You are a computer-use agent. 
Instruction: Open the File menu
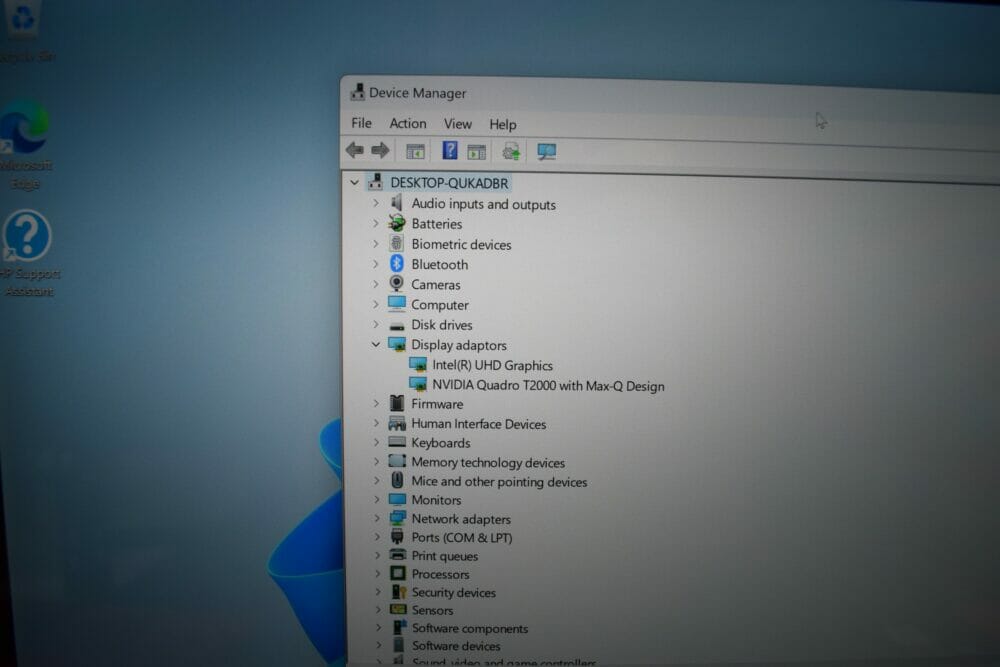[362, 122]
